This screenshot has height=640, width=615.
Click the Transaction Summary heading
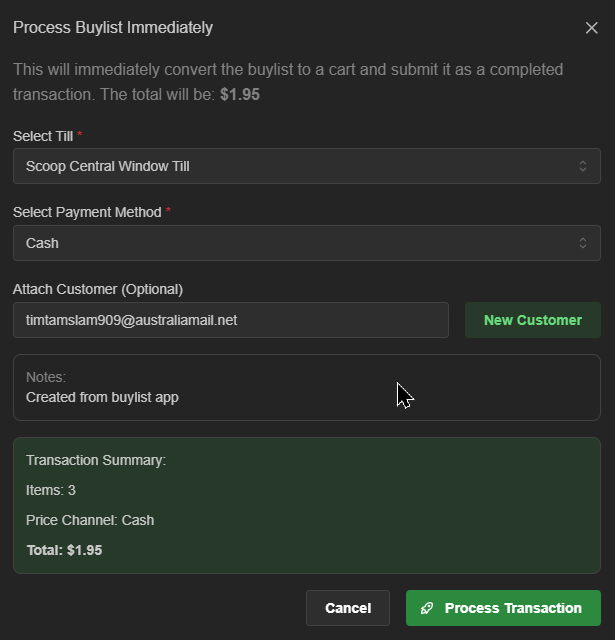(96, 460)
